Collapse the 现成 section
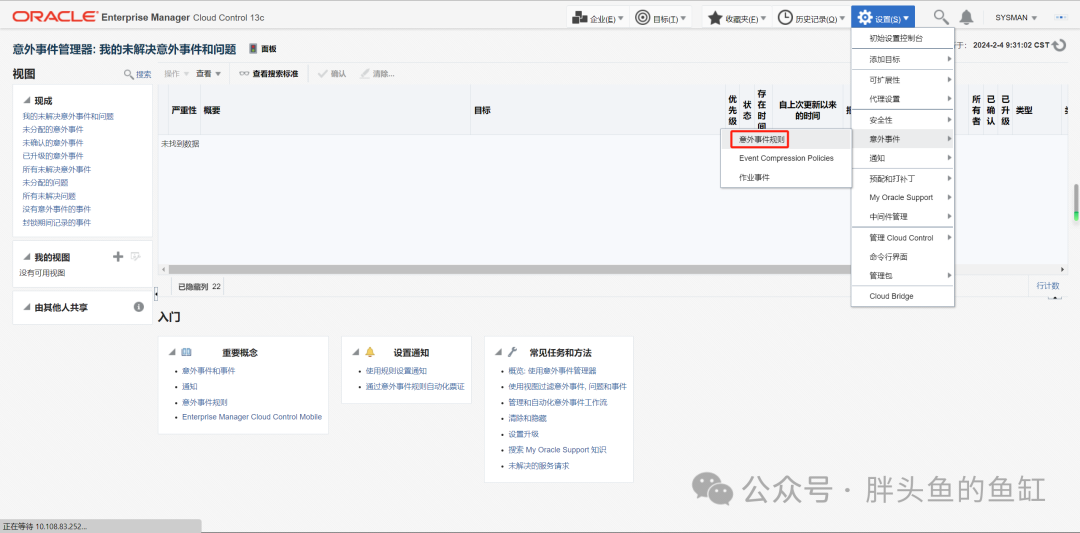This screenshot has height=533, width=1080. coord(27,101)
